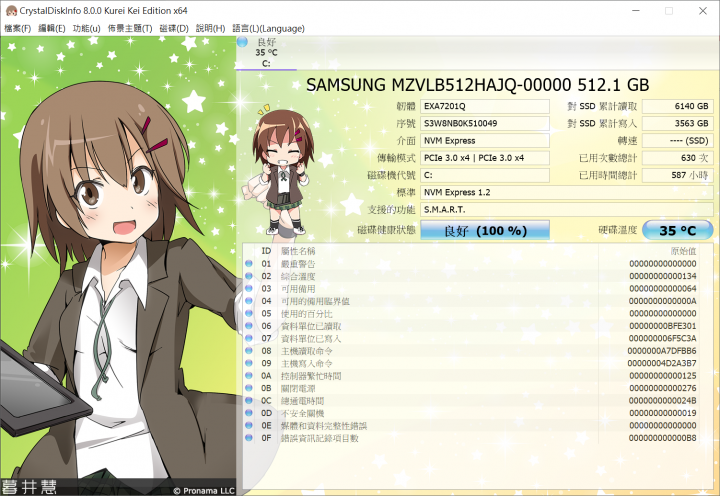
Task: Click status icon of attribute 02 綜合溫度
Action: (249, 276)
